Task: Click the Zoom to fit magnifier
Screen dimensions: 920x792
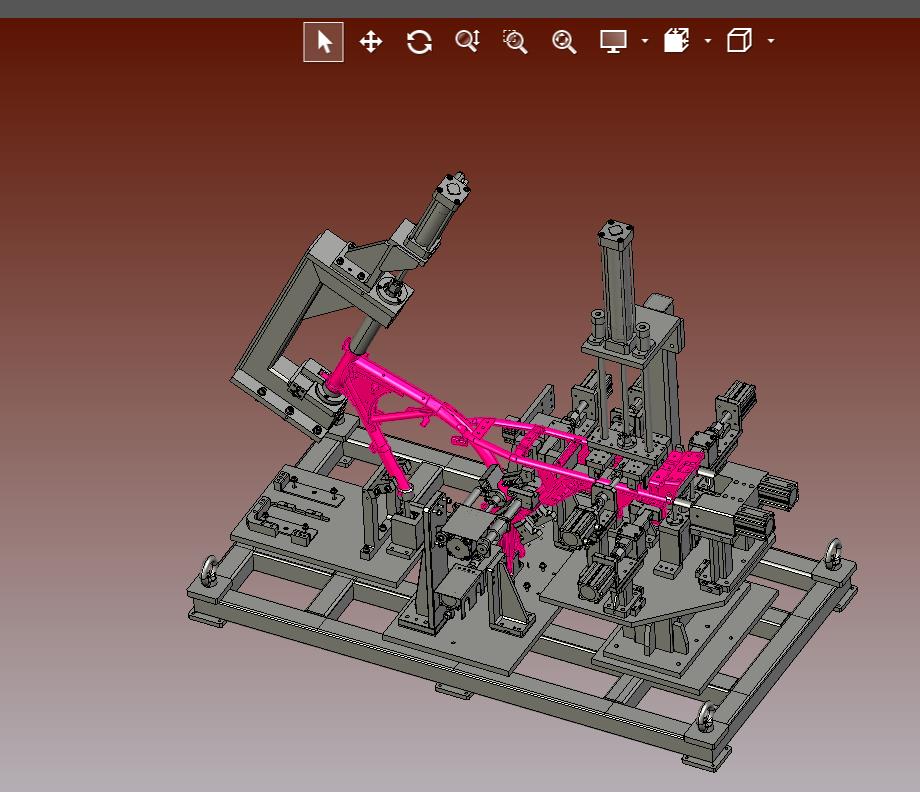Action: (564, 42)
